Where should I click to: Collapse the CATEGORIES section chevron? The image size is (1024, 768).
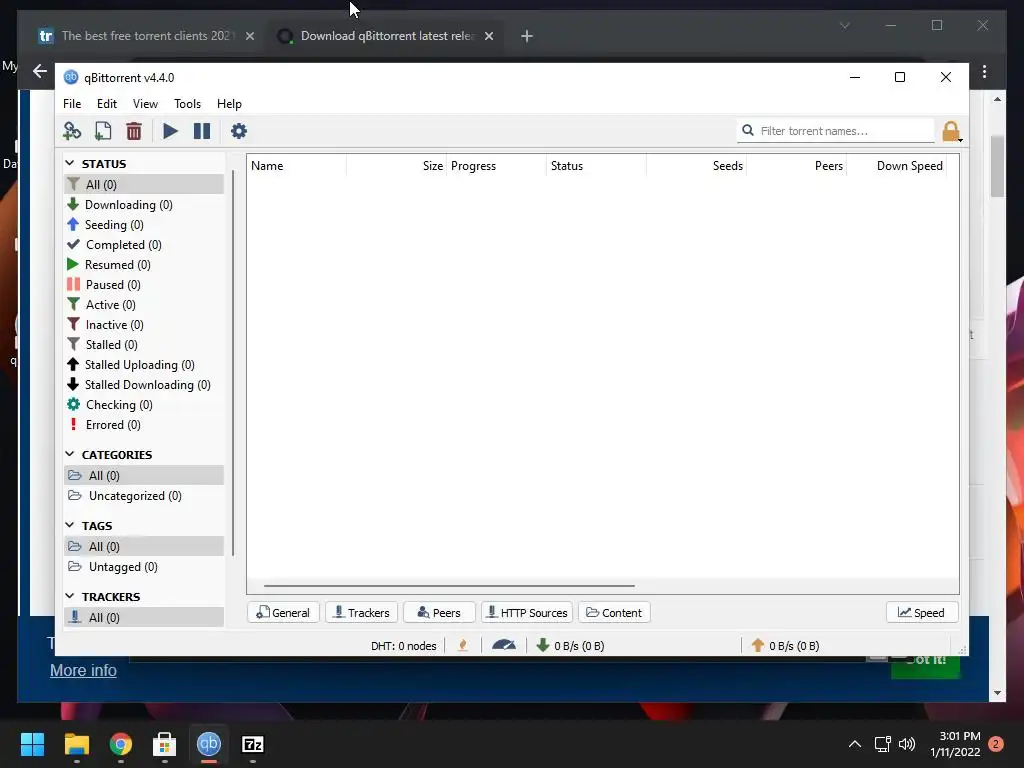click(70, 454)
